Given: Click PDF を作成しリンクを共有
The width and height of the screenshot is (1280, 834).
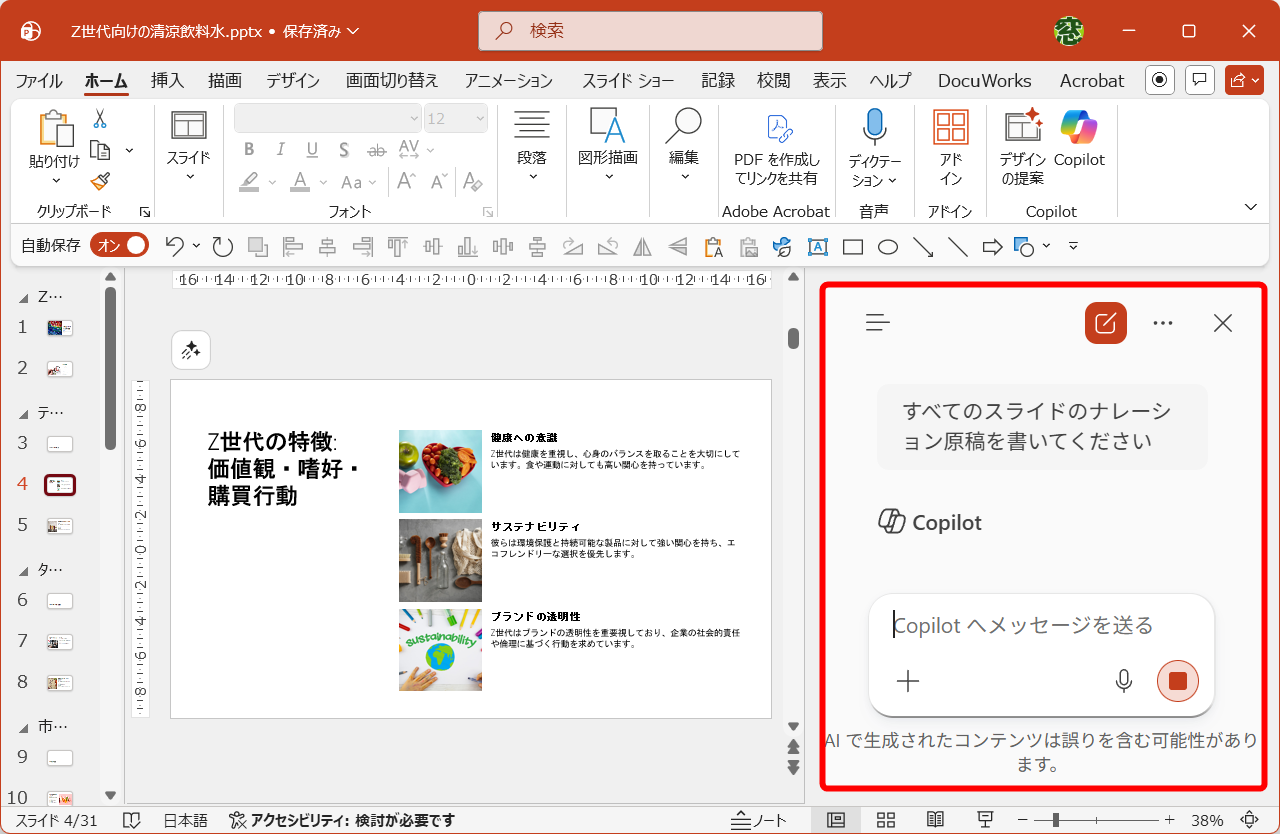Looking at the screenshot, I should [x=776, y=150].
